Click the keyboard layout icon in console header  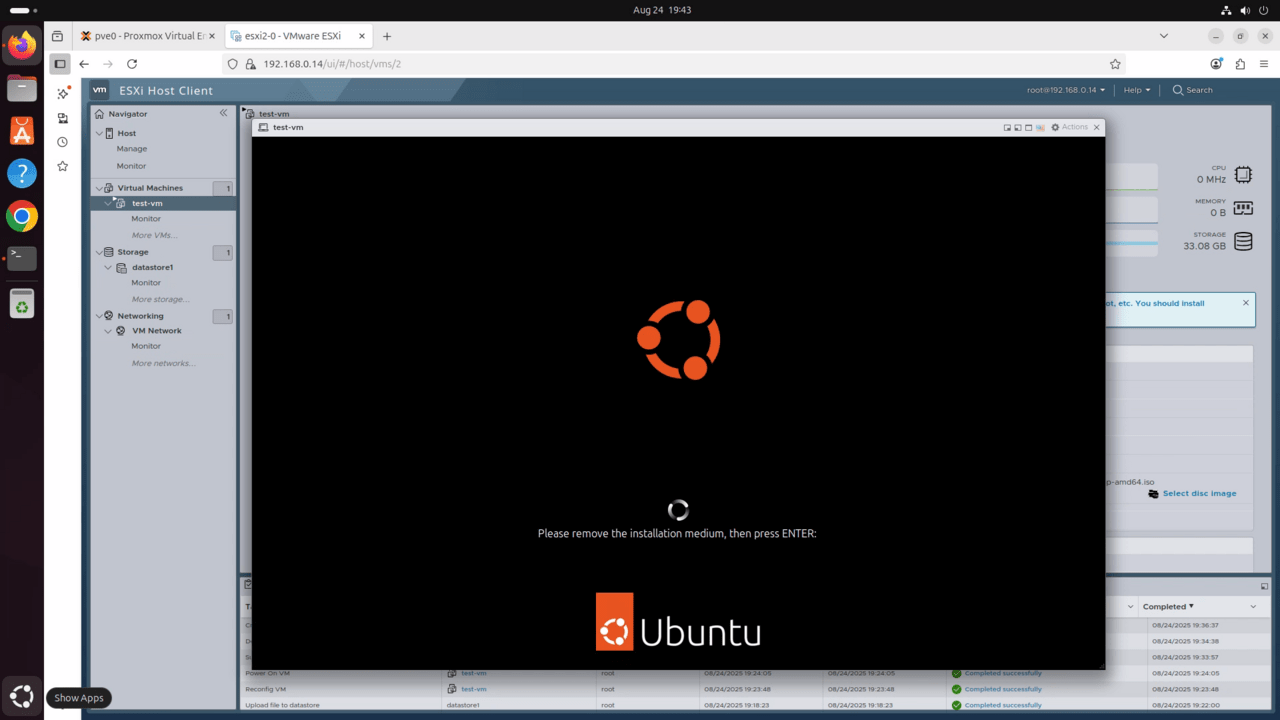point(1040,128)
